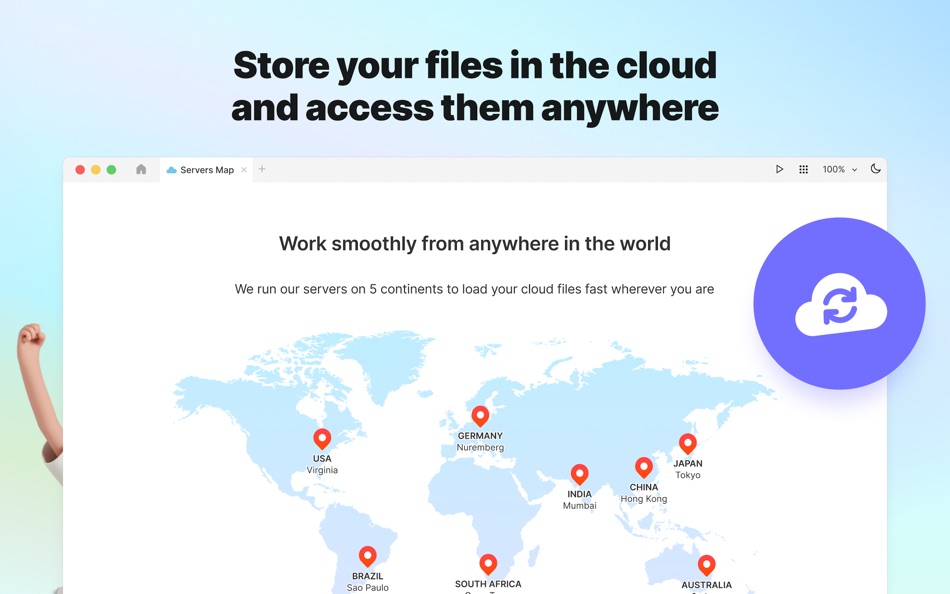Click the cloud sync icon badge
This screenshot has width=950, height=594.
pyautogui.click(x=840, y=303)
